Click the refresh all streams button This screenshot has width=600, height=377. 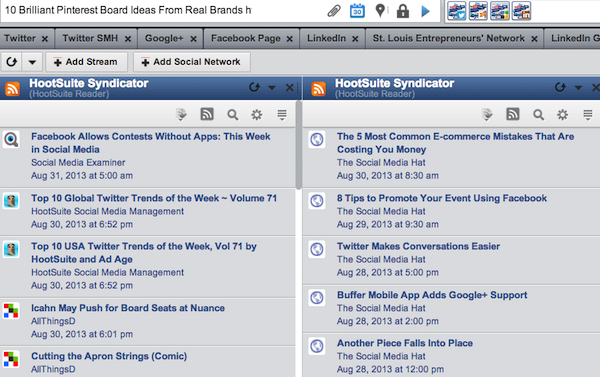(x=11, y=62)
